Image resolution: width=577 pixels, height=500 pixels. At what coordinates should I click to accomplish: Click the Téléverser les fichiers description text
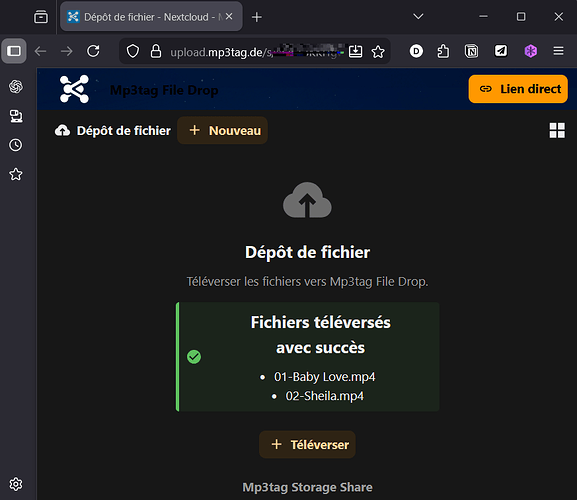(x=307, y=281)
